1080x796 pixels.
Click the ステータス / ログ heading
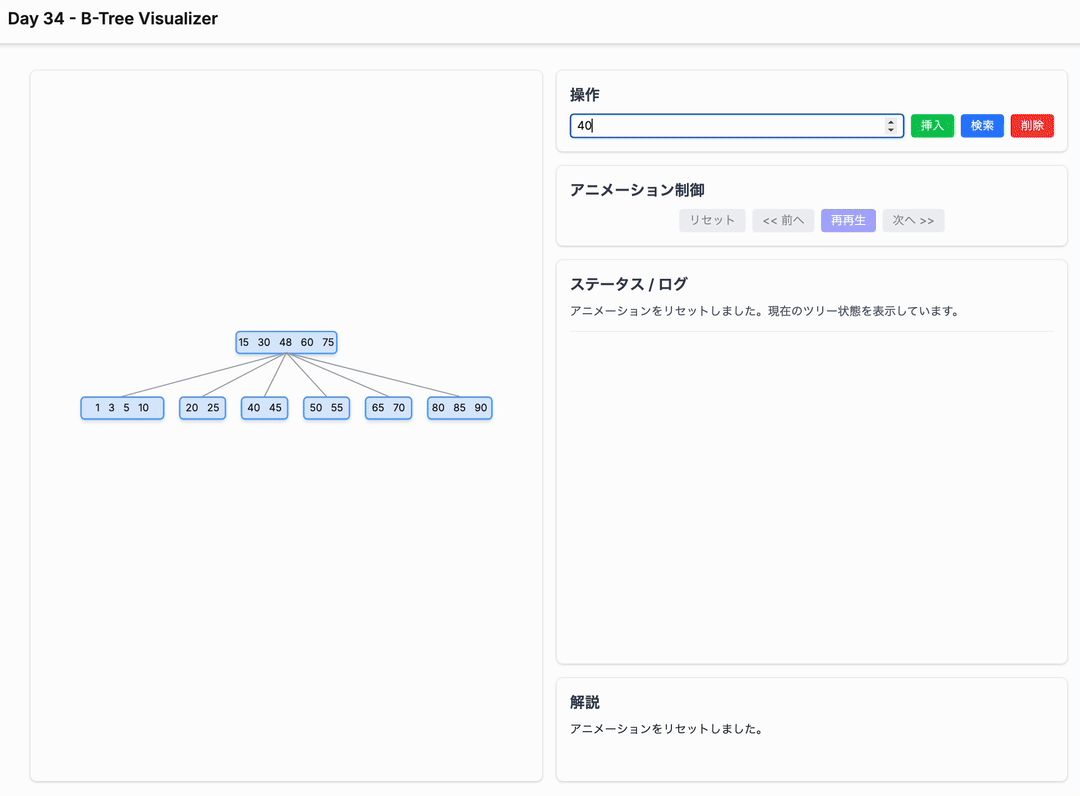[x=628, y=284]
